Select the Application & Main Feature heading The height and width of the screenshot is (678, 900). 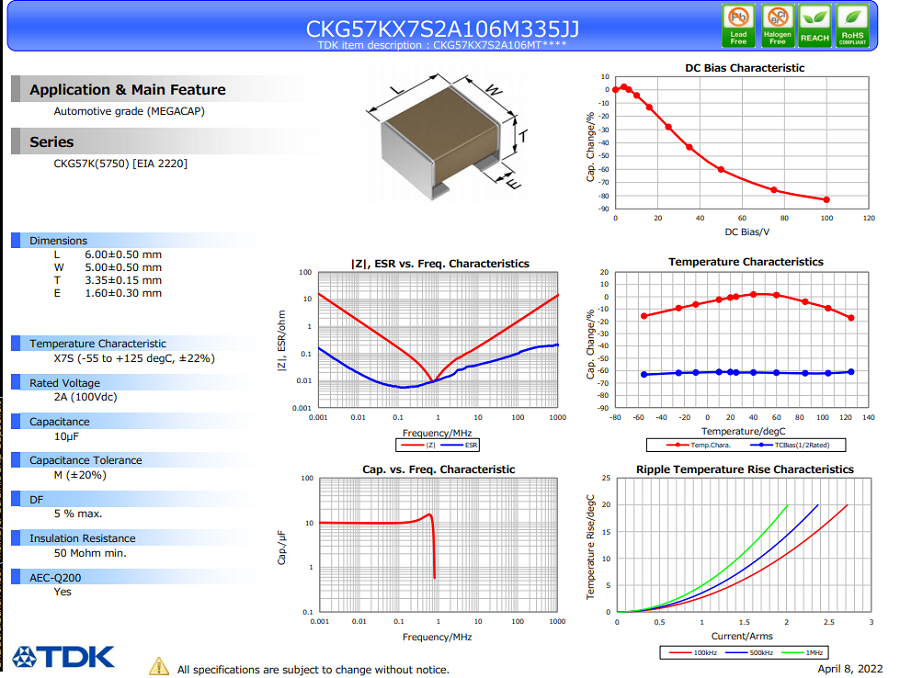(127, 90)
